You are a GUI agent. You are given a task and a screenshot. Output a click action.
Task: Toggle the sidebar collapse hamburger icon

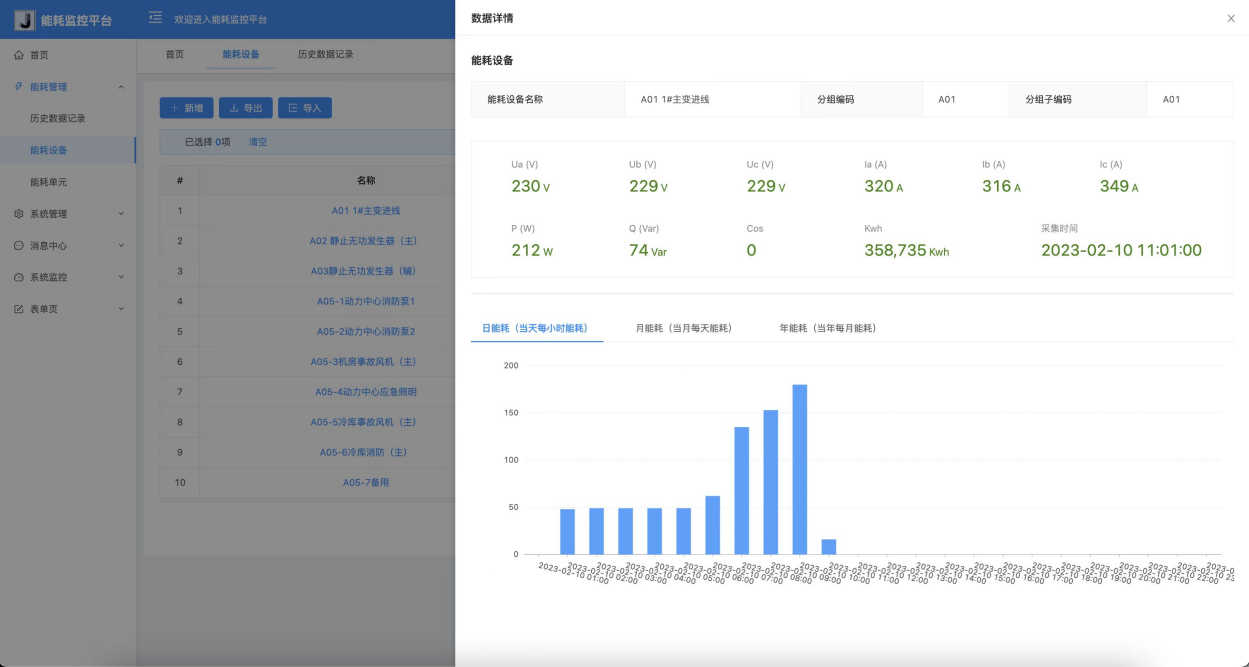pyautogui.click(x=155, y=18)
